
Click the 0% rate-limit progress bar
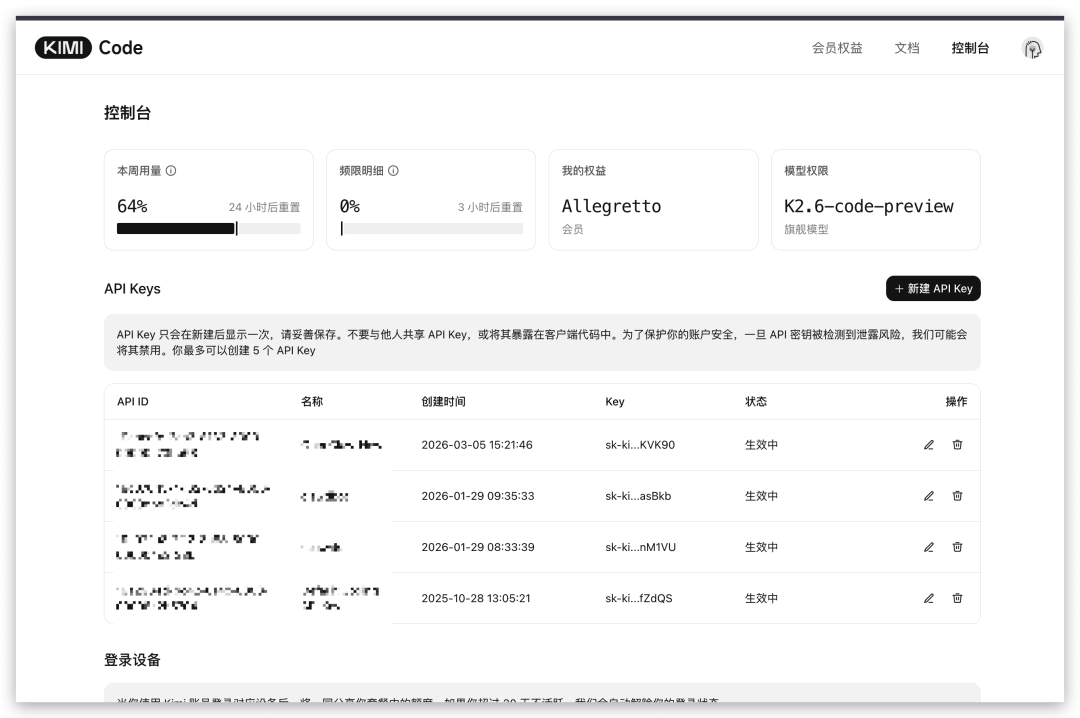click(x=431, y=229)
